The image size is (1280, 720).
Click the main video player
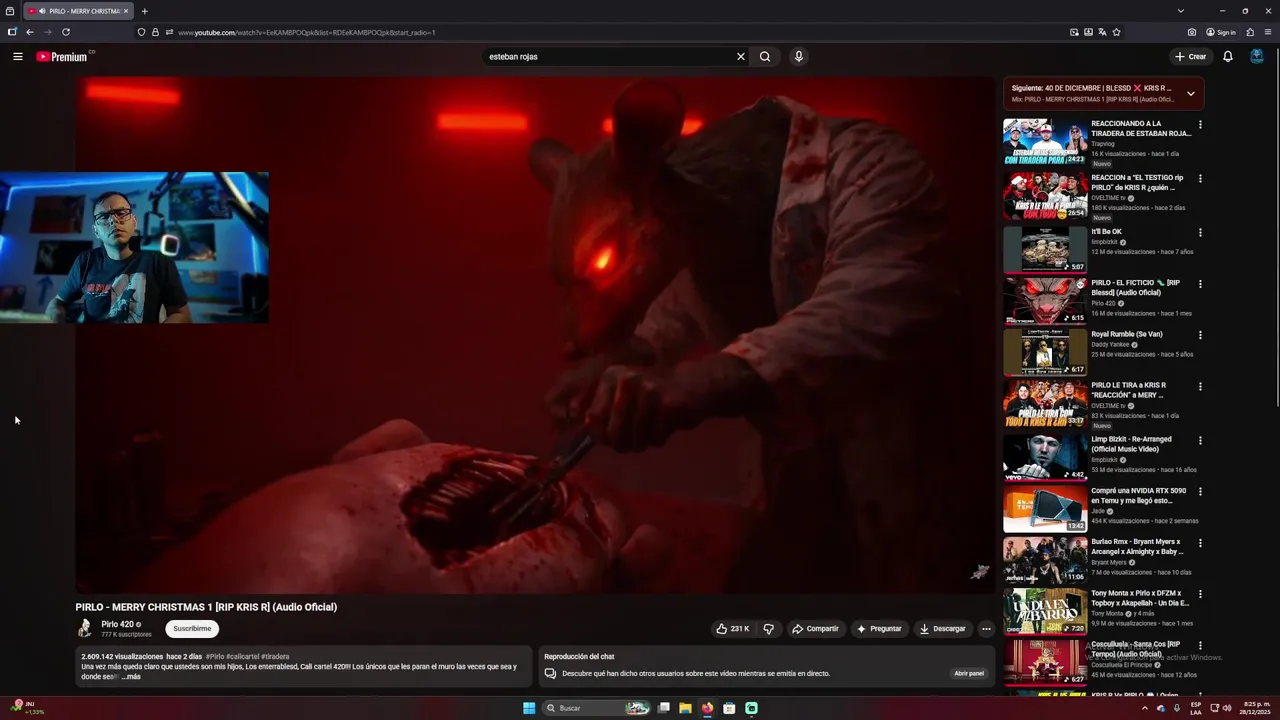[x=535, y=335]
